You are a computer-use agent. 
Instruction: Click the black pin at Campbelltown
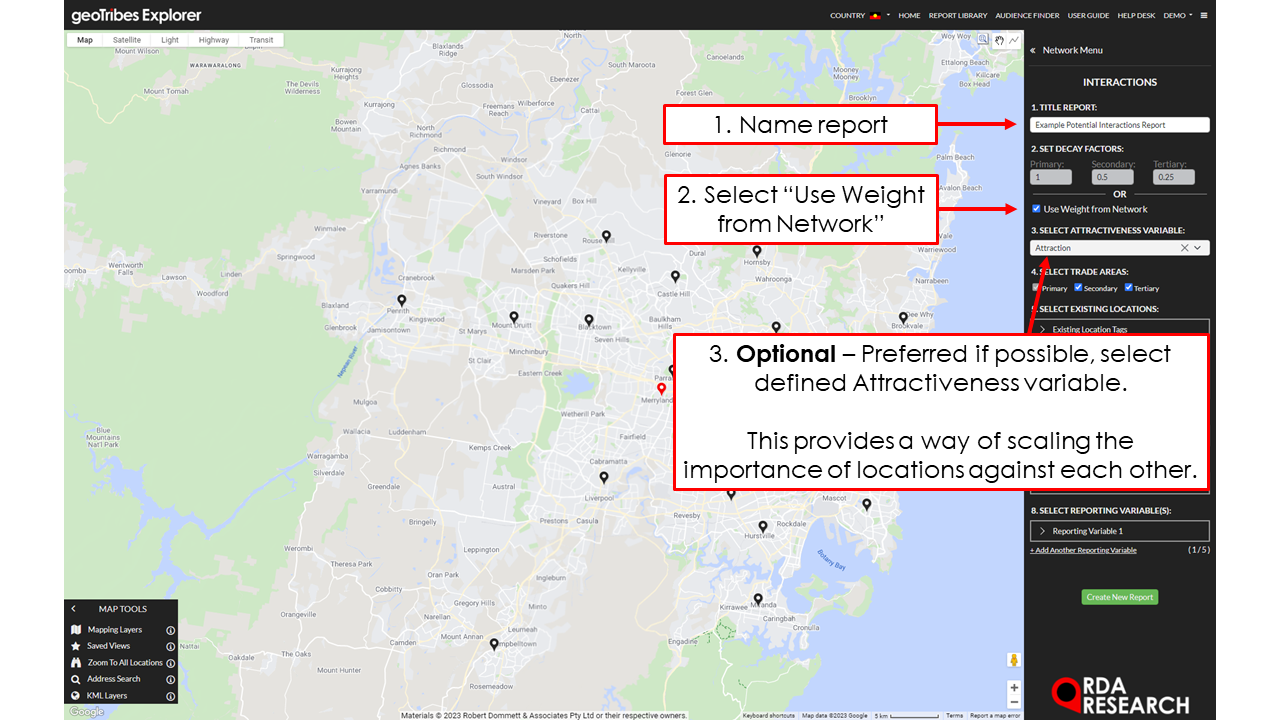(494, 645)
